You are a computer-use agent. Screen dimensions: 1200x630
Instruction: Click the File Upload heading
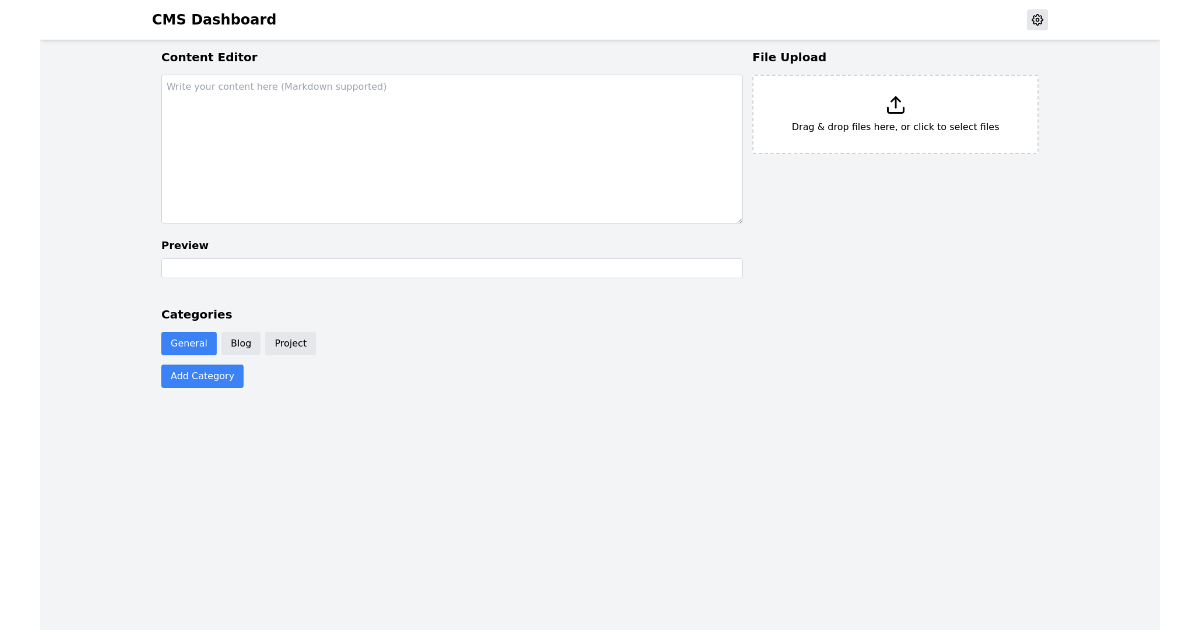pos(789,57)
